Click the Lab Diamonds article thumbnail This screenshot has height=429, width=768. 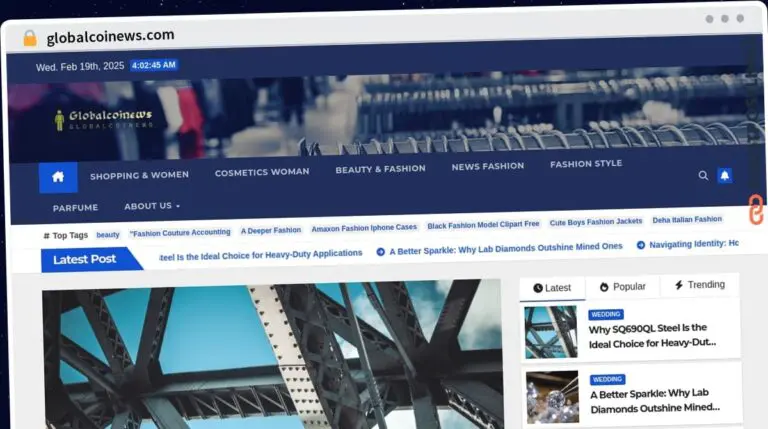[x=552, y=397]
